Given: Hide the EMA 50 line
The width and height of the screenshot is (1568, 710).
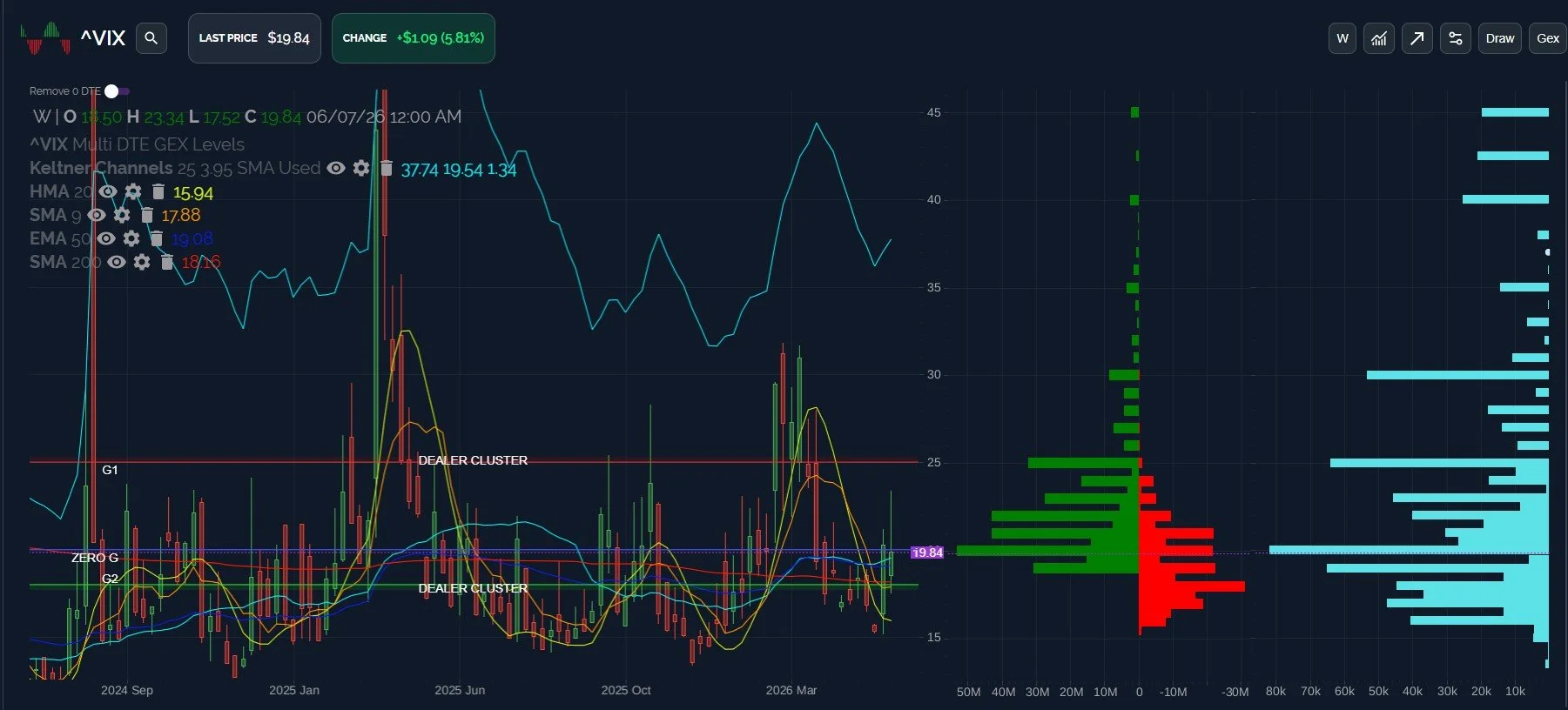Looking at the screenshot, I should [106, 238].
